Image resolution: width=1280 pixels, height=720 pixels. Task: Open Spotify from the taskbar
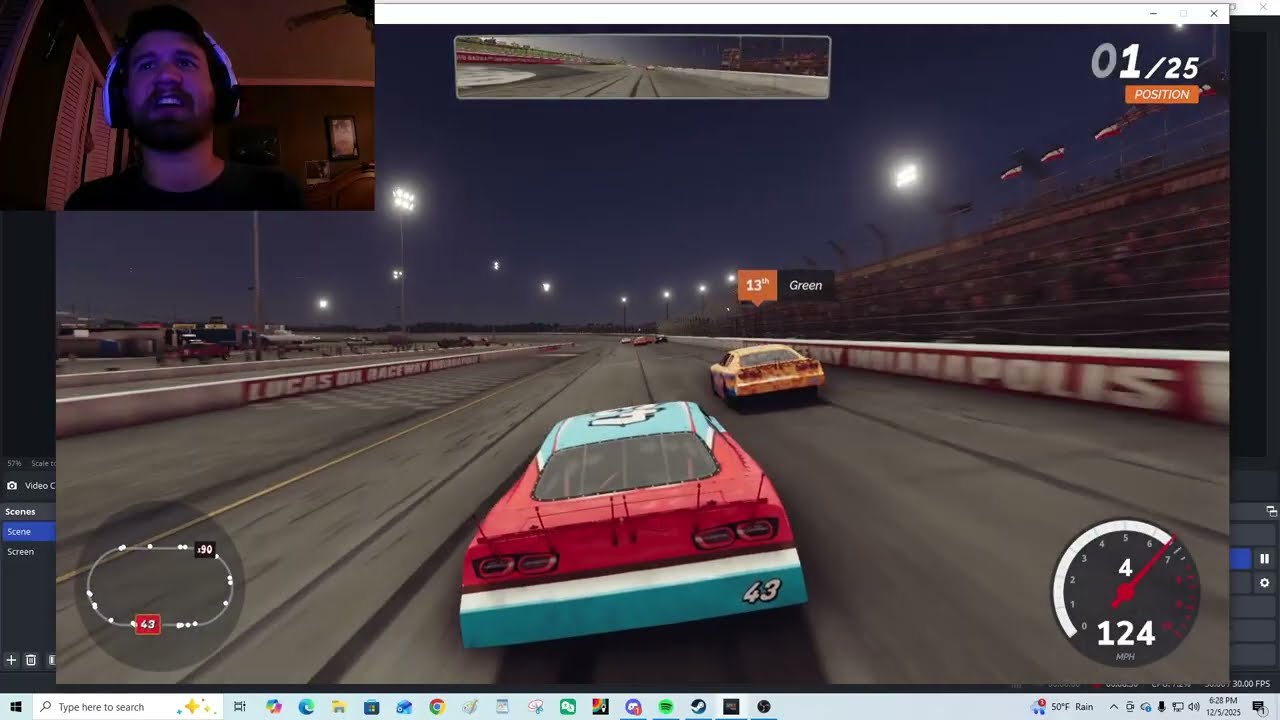tap(666, 707)
